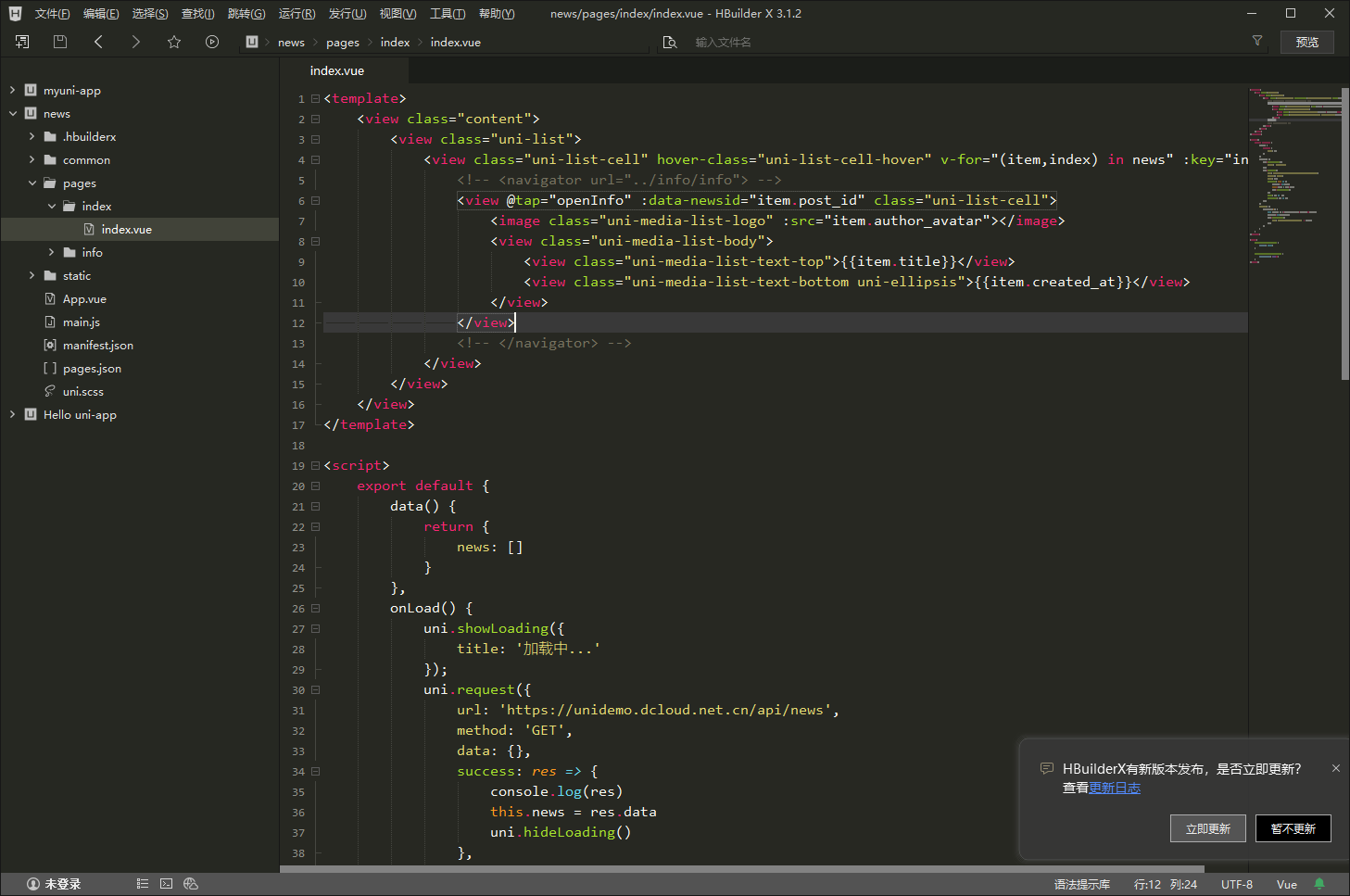Toggle fold marker on line 1 template
This screenshot has height=896, width=1350.
click(x=315, y=98)
